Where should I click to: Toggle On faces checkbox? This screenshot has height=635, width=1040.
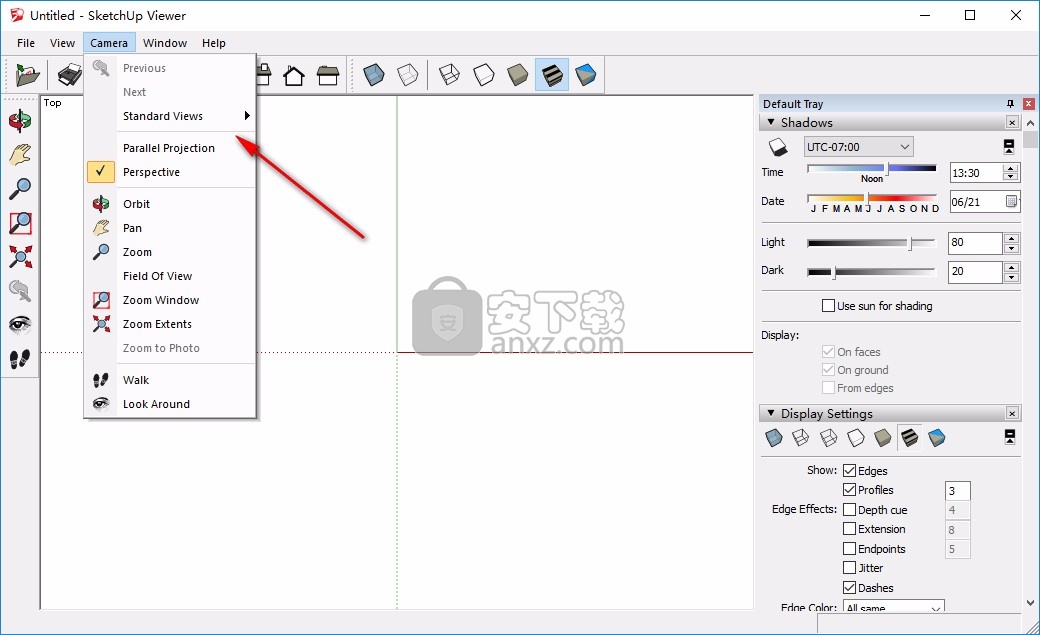(828, 352)
